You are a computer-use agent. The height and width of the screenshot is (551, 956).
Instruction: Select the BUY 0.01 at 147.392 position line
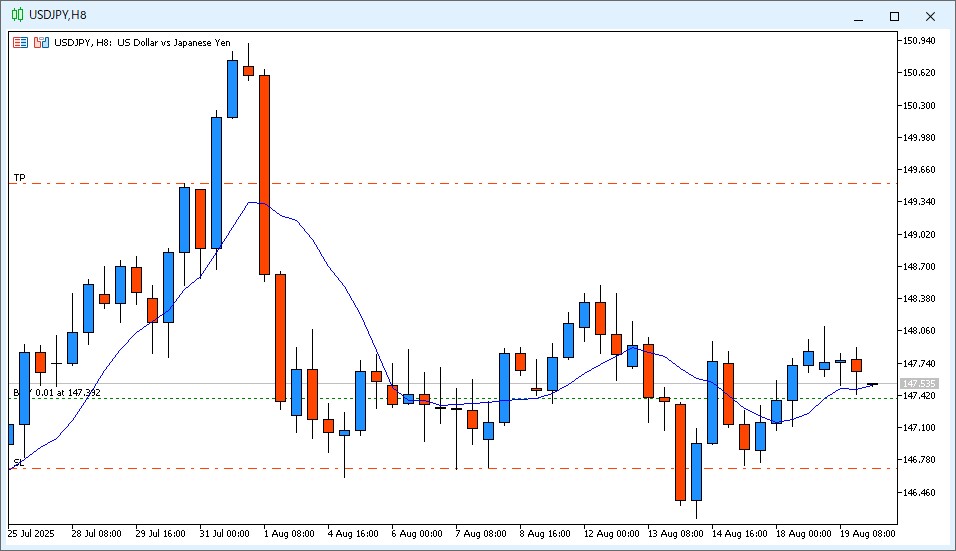452,399
